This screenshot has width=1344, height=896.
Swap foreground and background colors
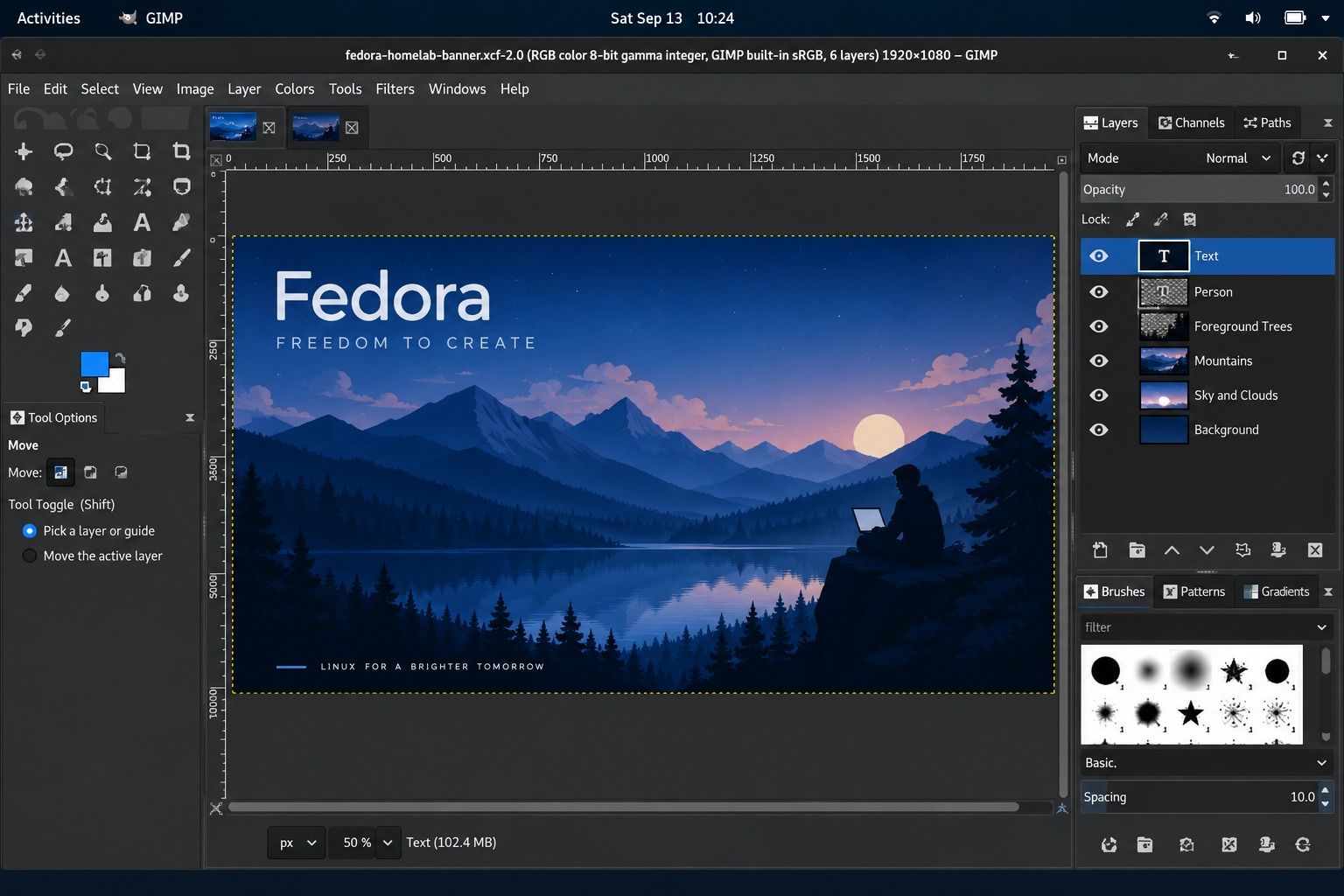point(120,358)
